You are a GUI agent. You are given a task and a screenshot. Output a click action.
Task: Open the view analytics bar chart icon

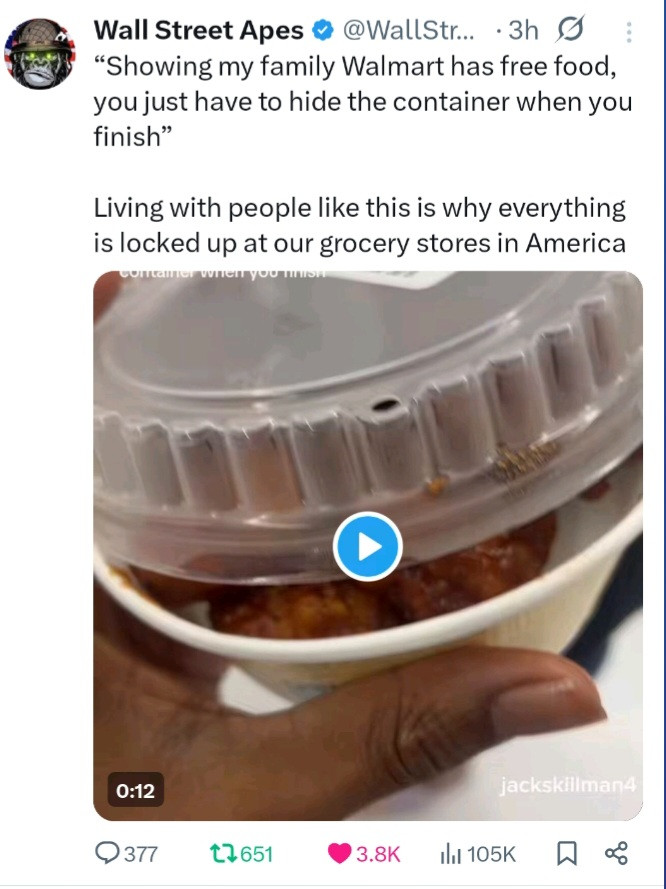[451, 854]
